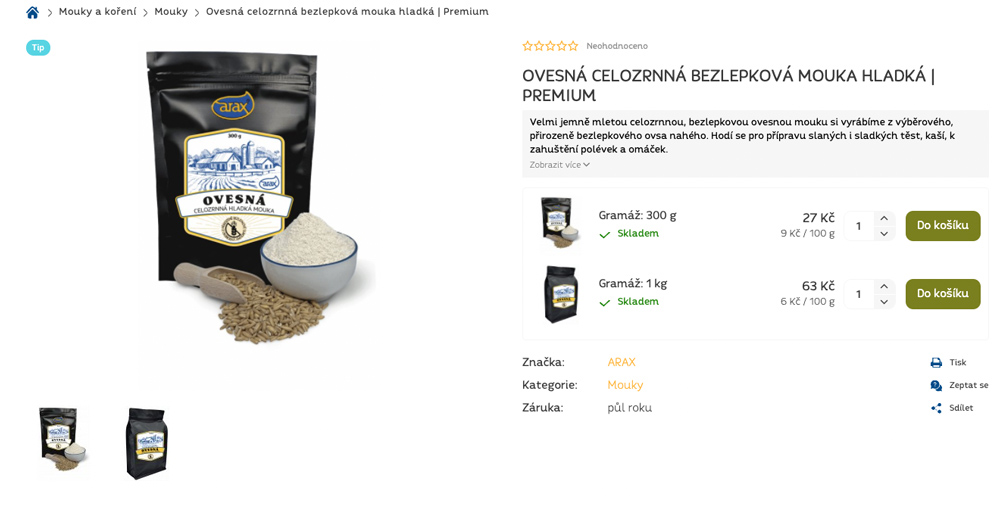Click the Tip badge on product image
The height and width of the screenshot is (508, 1000).
[x=38, y=48]
